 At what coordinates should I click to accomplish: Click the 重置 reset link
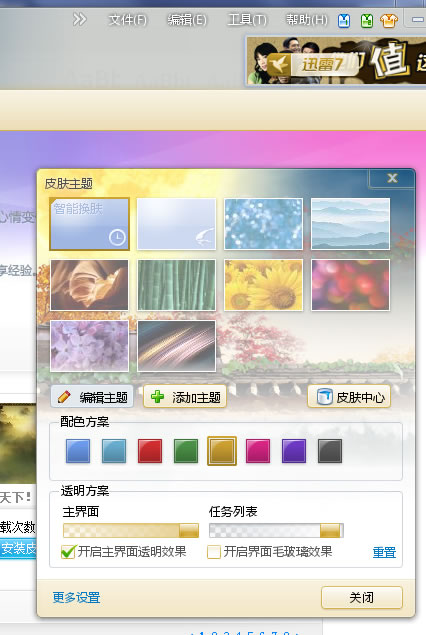coord(384,552)
